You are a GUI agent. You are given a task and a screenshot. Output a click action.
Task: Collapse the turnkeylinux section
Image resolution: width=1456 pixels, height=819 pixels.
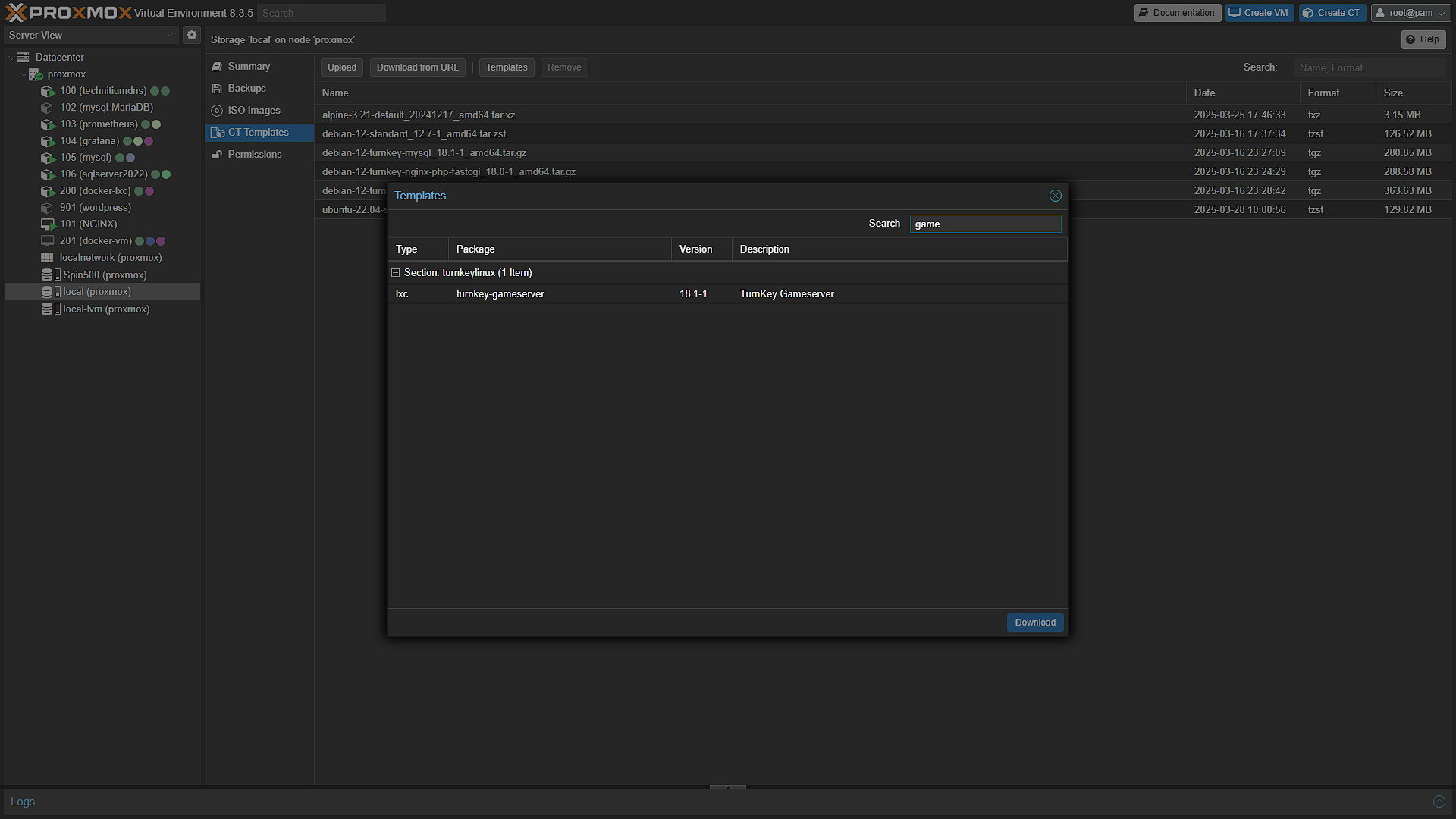pos(395,273)
